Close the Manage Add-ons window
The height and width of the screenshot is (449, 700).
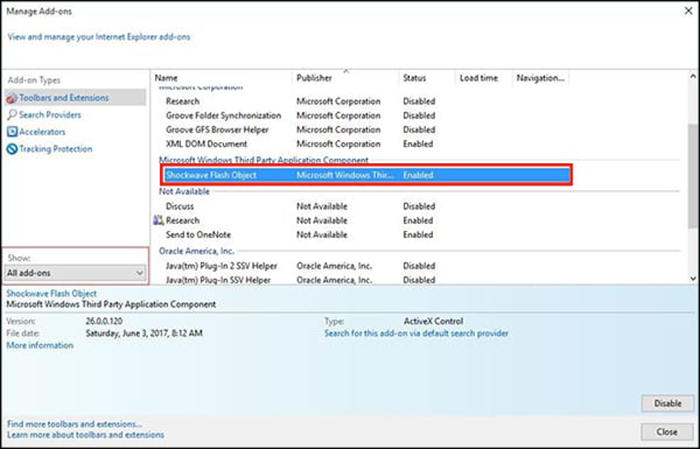[x=688, y=11]
